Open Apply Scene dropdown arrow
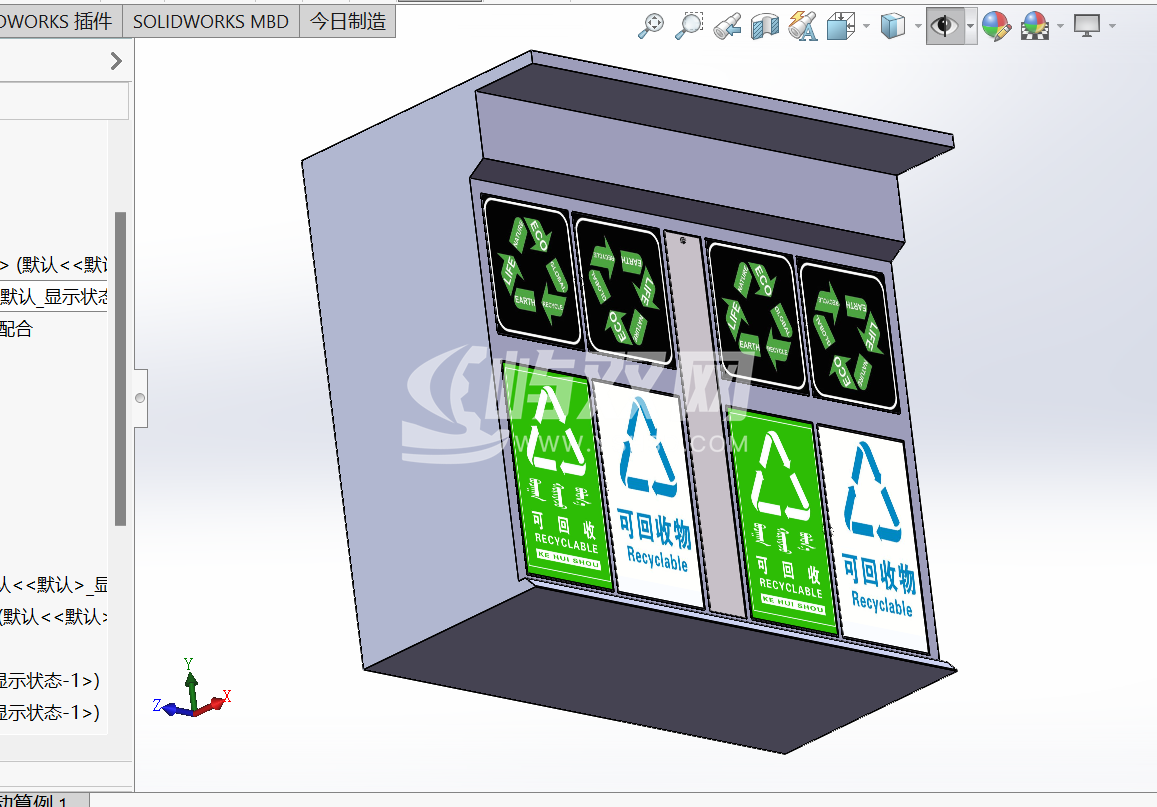This screenshot has width=1157, height=807. (1060, 26)
